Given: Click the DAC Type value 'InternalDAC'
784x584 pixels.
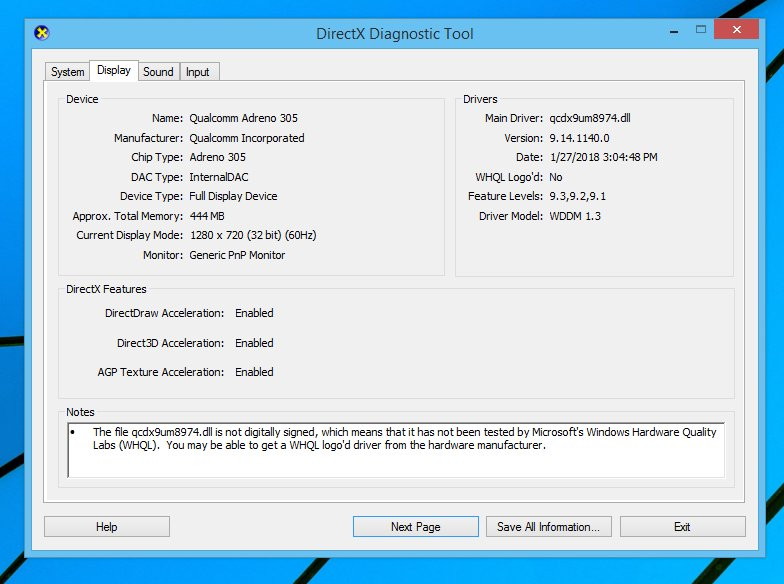Looking at the screenshot, I should point(218,177).
